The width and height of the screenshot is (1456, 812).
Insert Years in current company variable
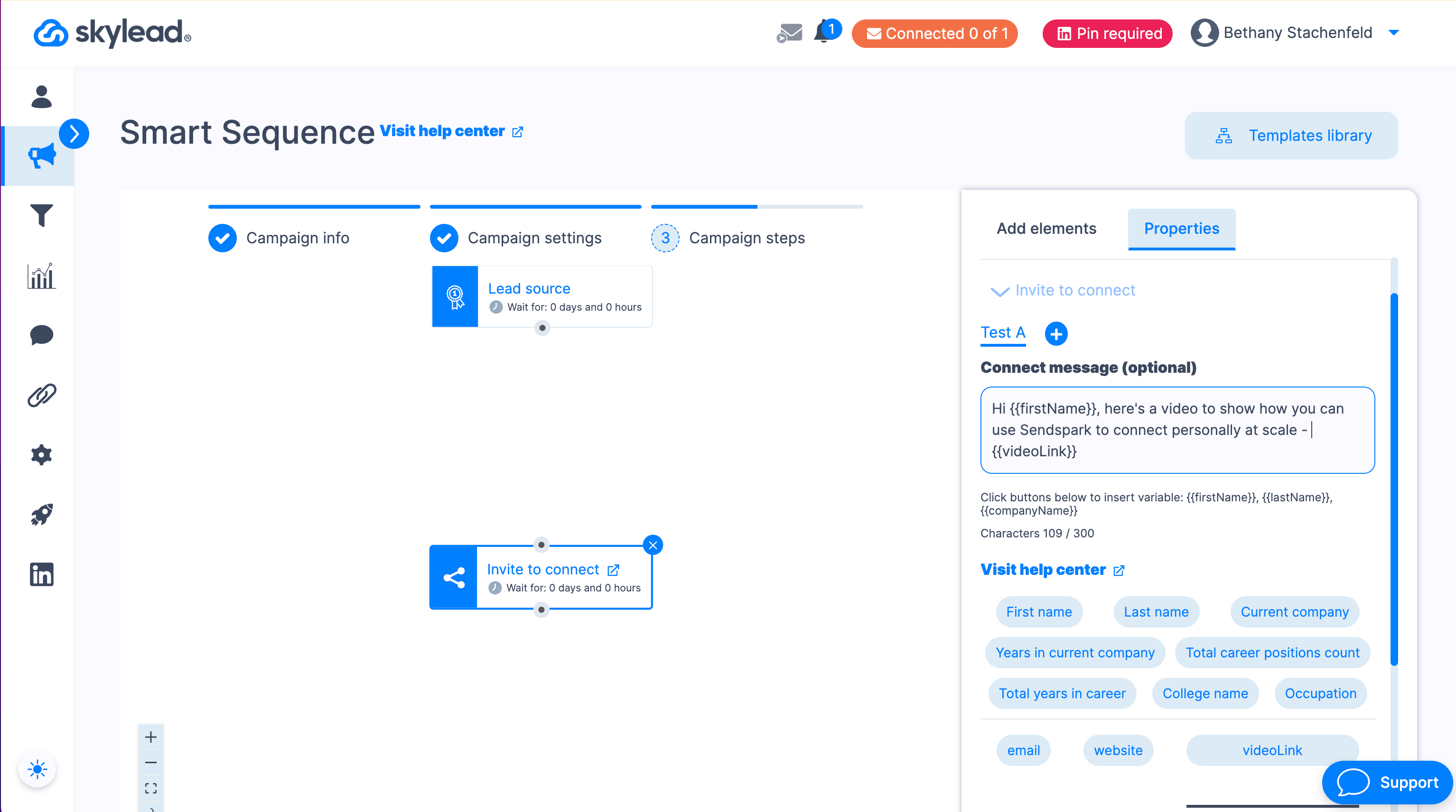pyautogui.click(x=1074, y=653)
